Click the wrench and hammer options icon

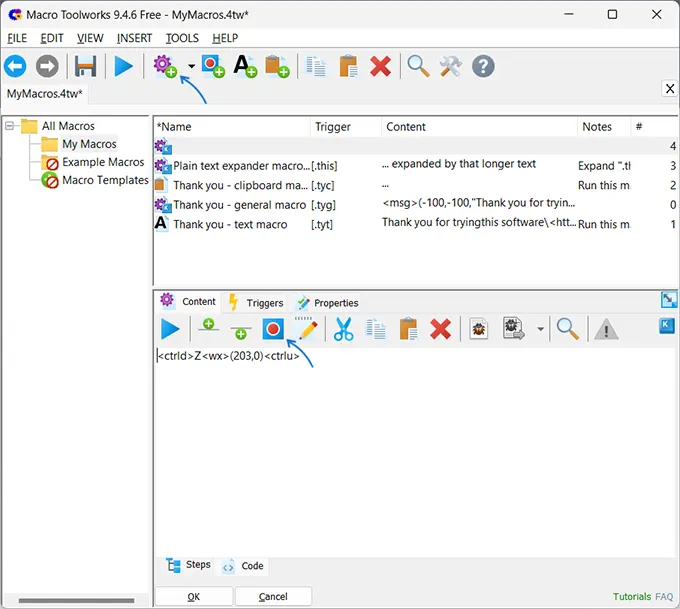tap(451, 66)
